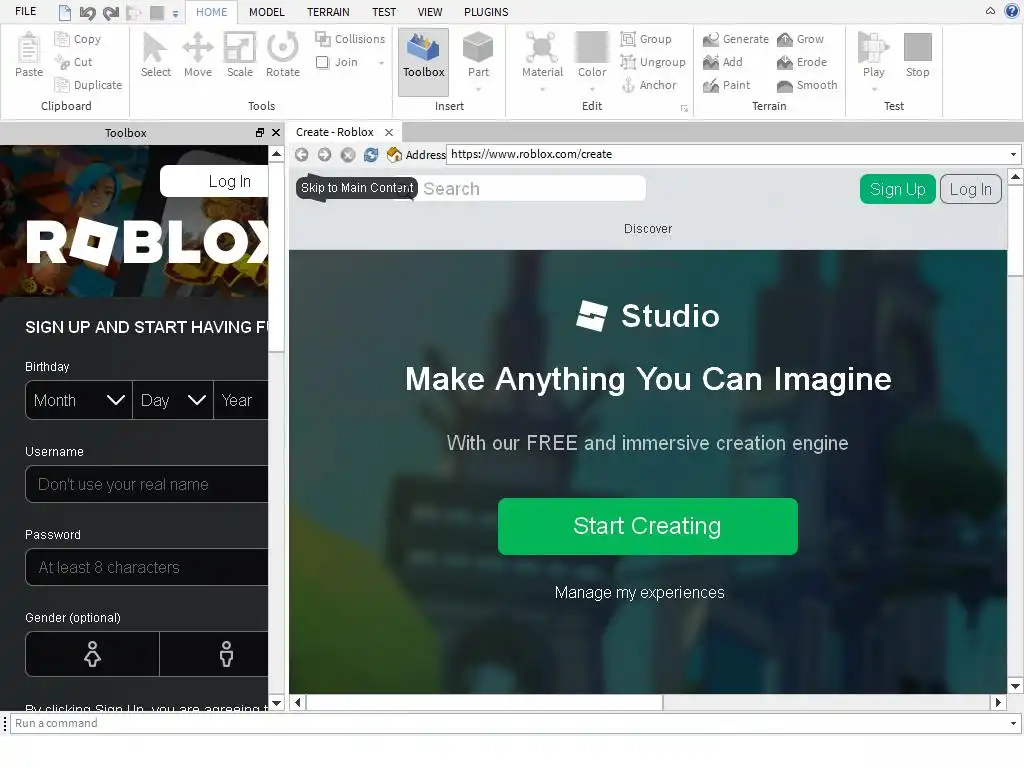Click the Undo arrow in title bar
The height and width of the screenshot is (768, 1024).
pos(88,12)
